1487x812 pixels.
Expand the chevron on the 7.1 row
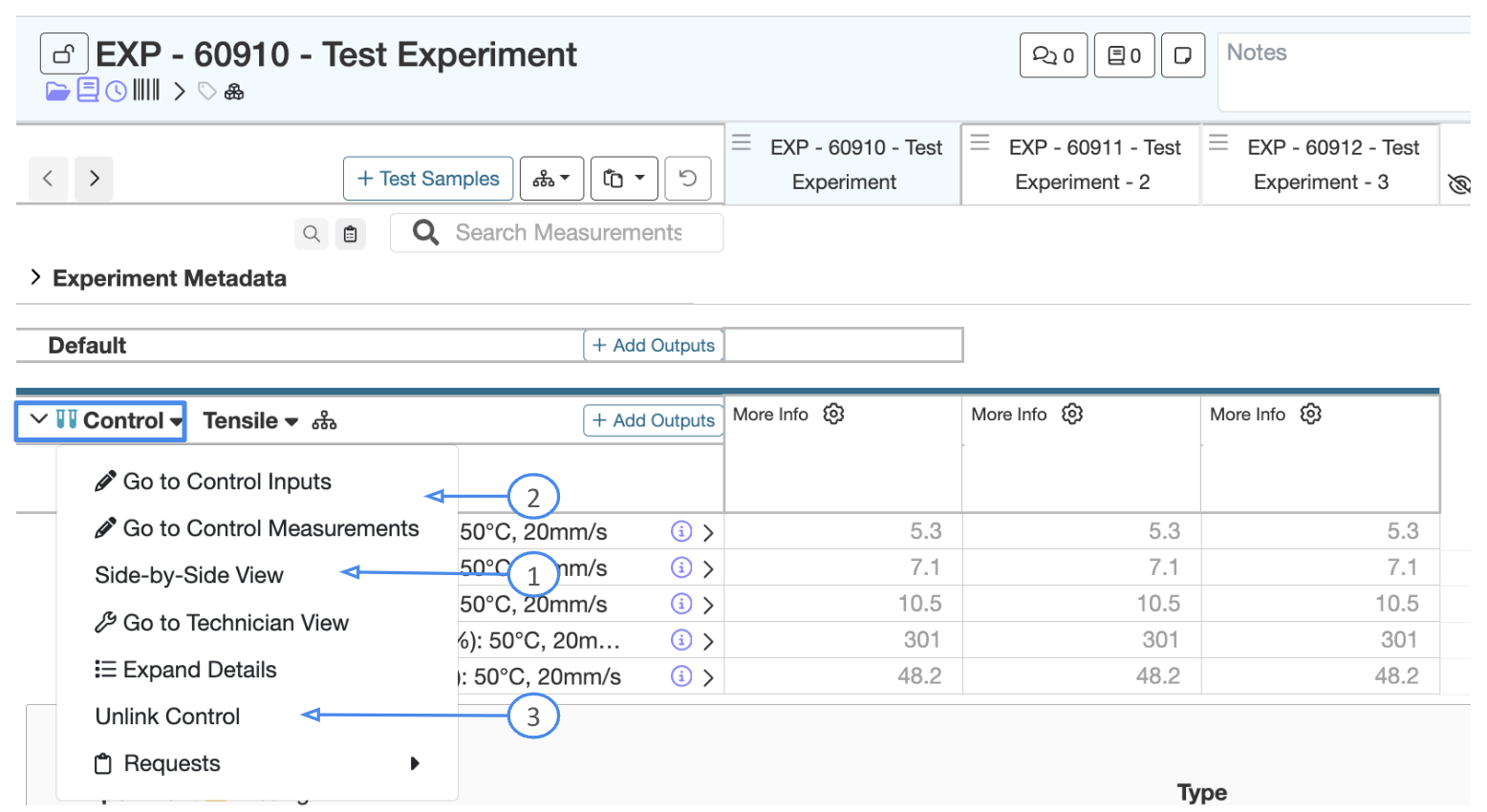(x=708, y=569)
